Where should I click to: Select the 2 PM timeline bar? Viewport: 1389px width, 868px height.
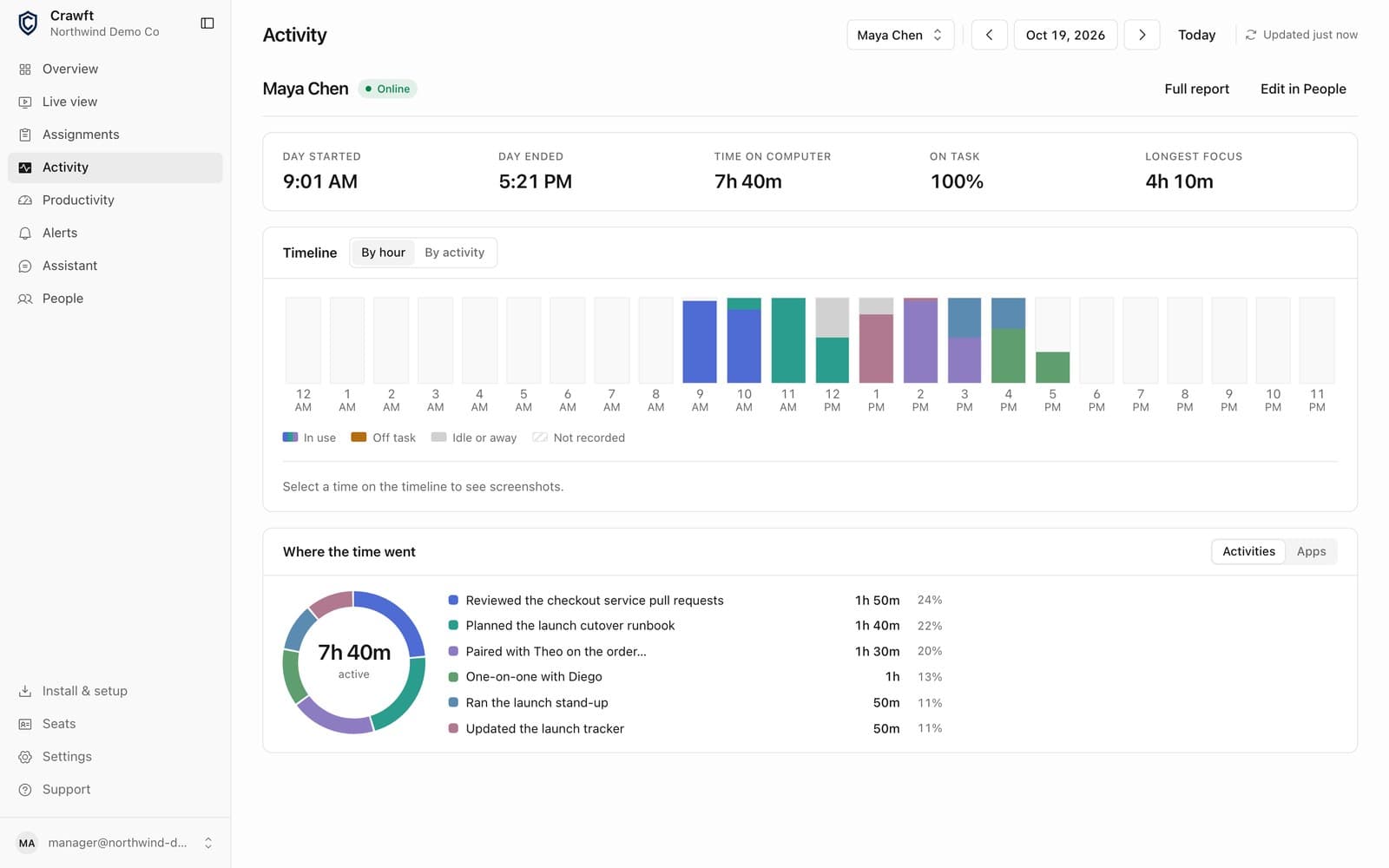920,340
